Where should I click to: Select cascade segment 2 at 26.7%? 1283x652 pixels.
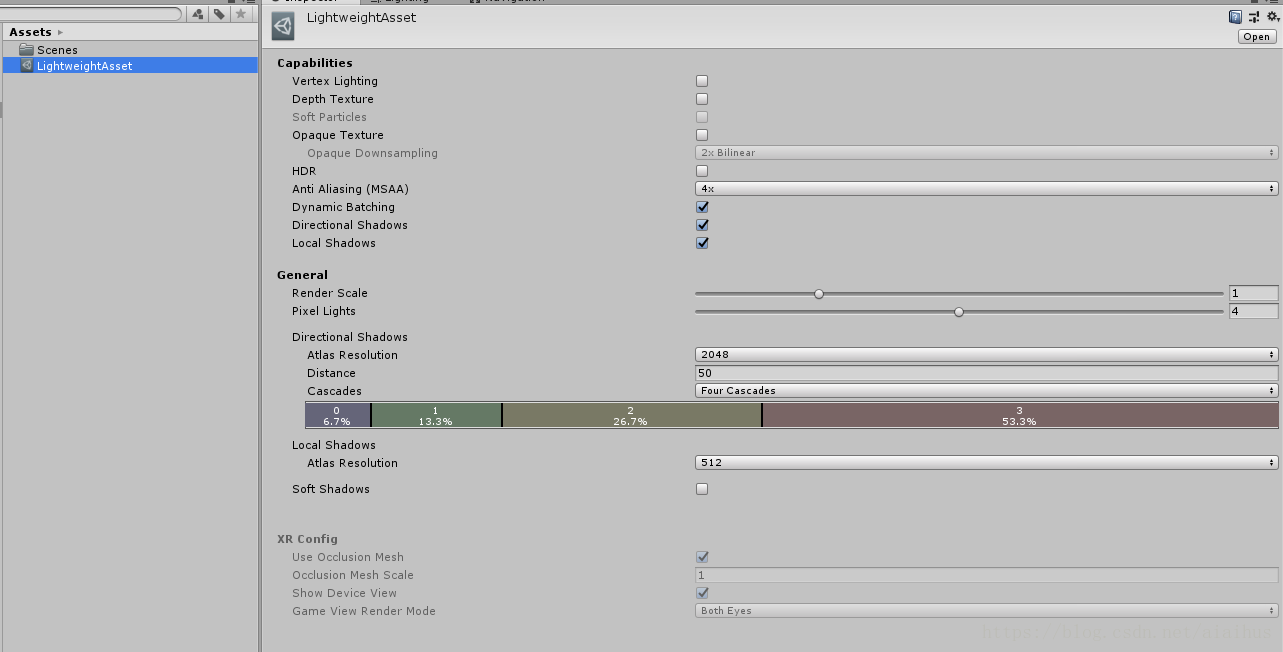pos(631,416)
